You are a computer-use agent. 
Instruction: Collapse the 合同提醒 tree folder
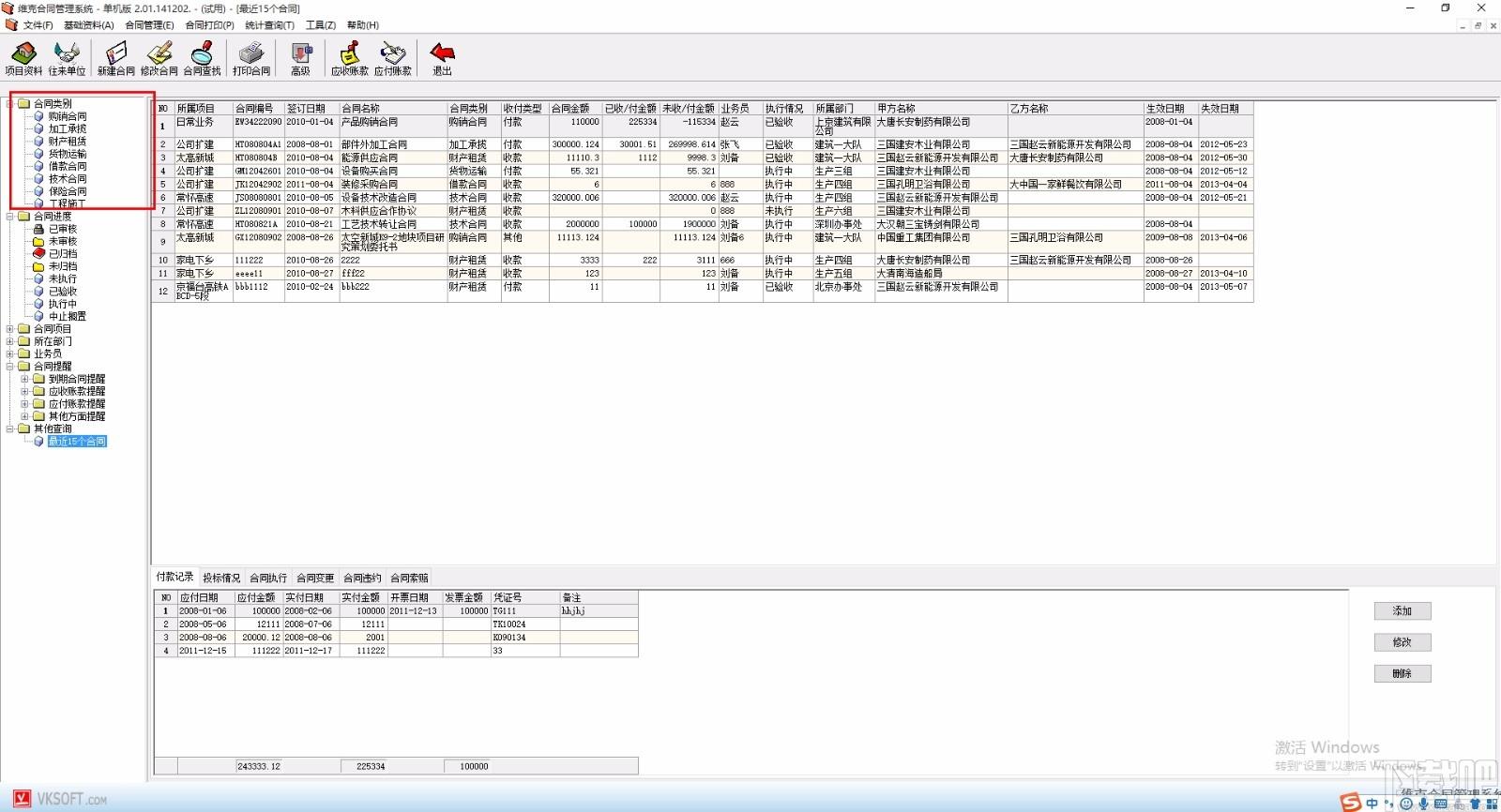(x=10, y=366)
